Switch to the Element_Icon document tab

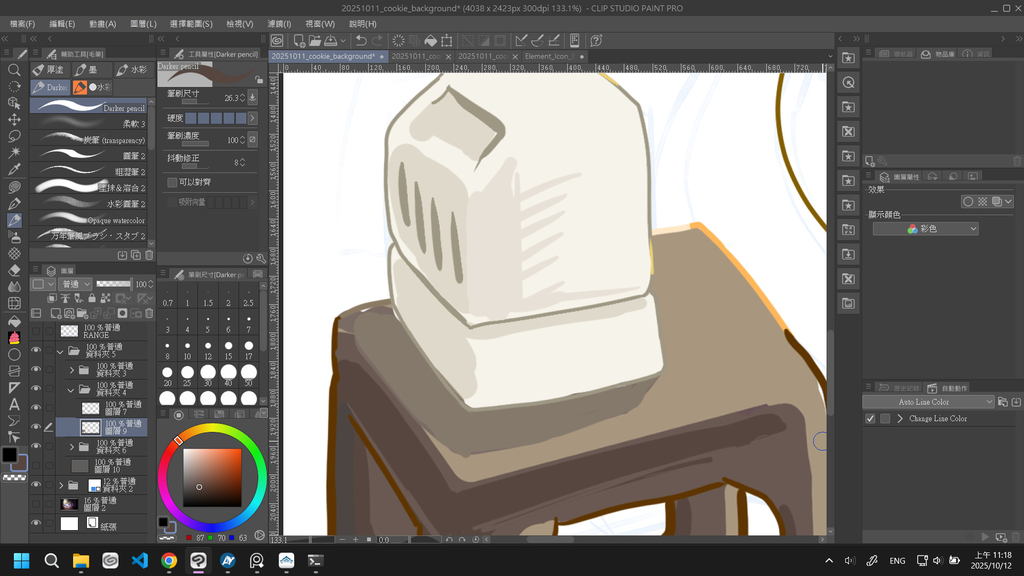pyautogui.click(x=547, y=57)
